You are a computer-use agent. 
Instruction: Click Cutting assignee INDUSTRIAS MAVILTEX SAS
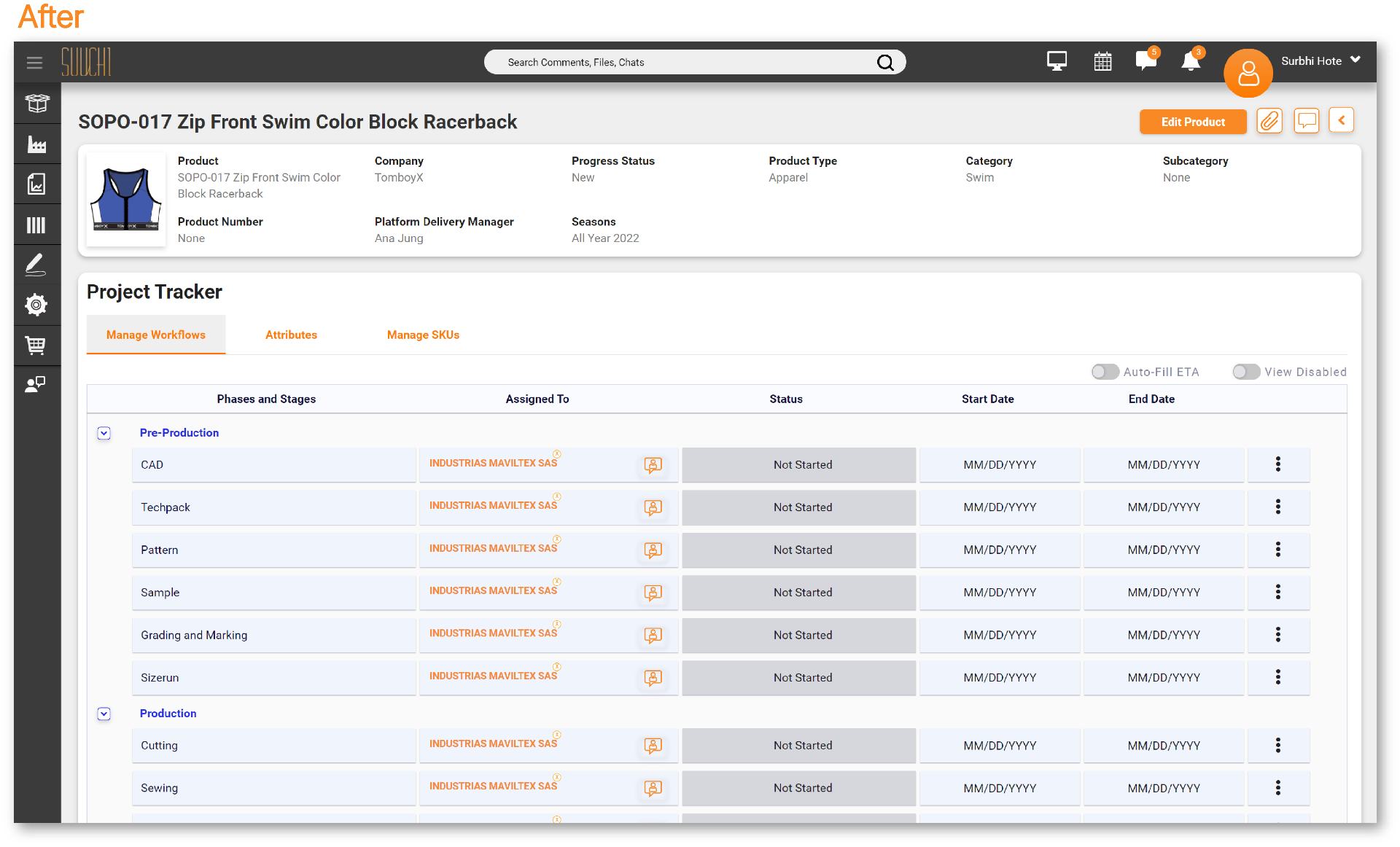(x=493, y=743)
